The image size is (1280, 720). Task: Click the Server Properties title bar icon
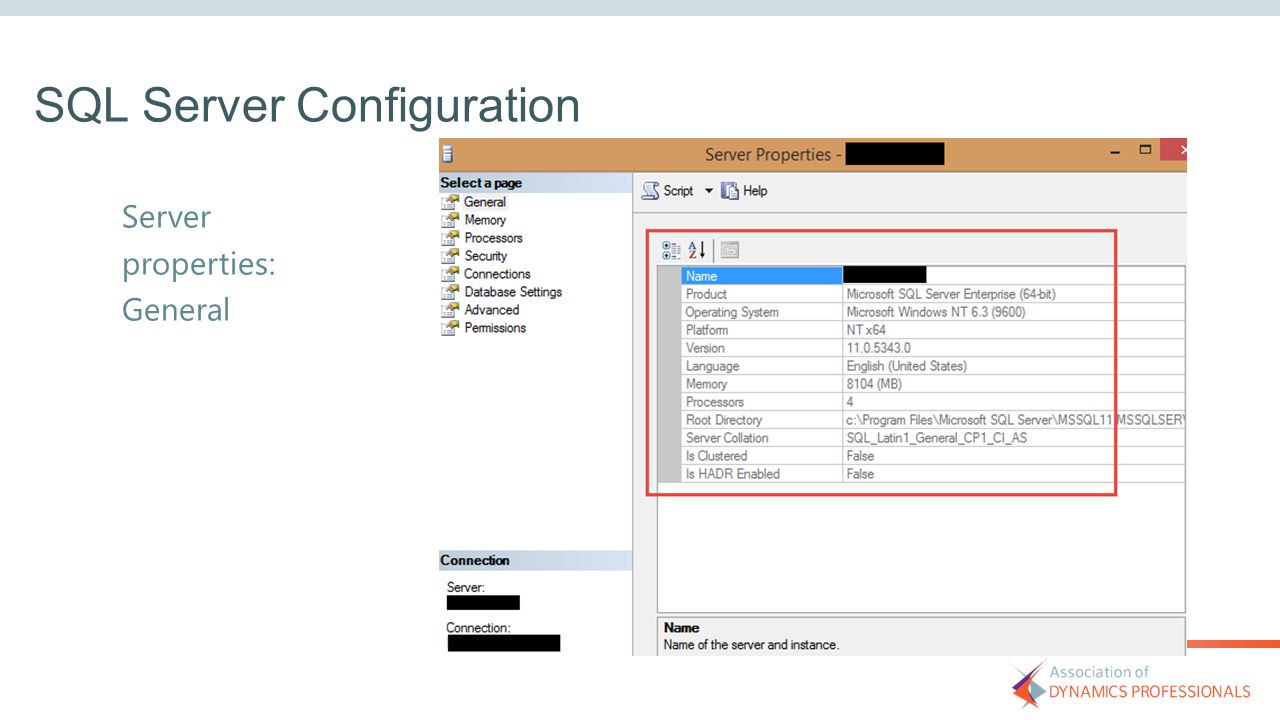pos(448,154)
